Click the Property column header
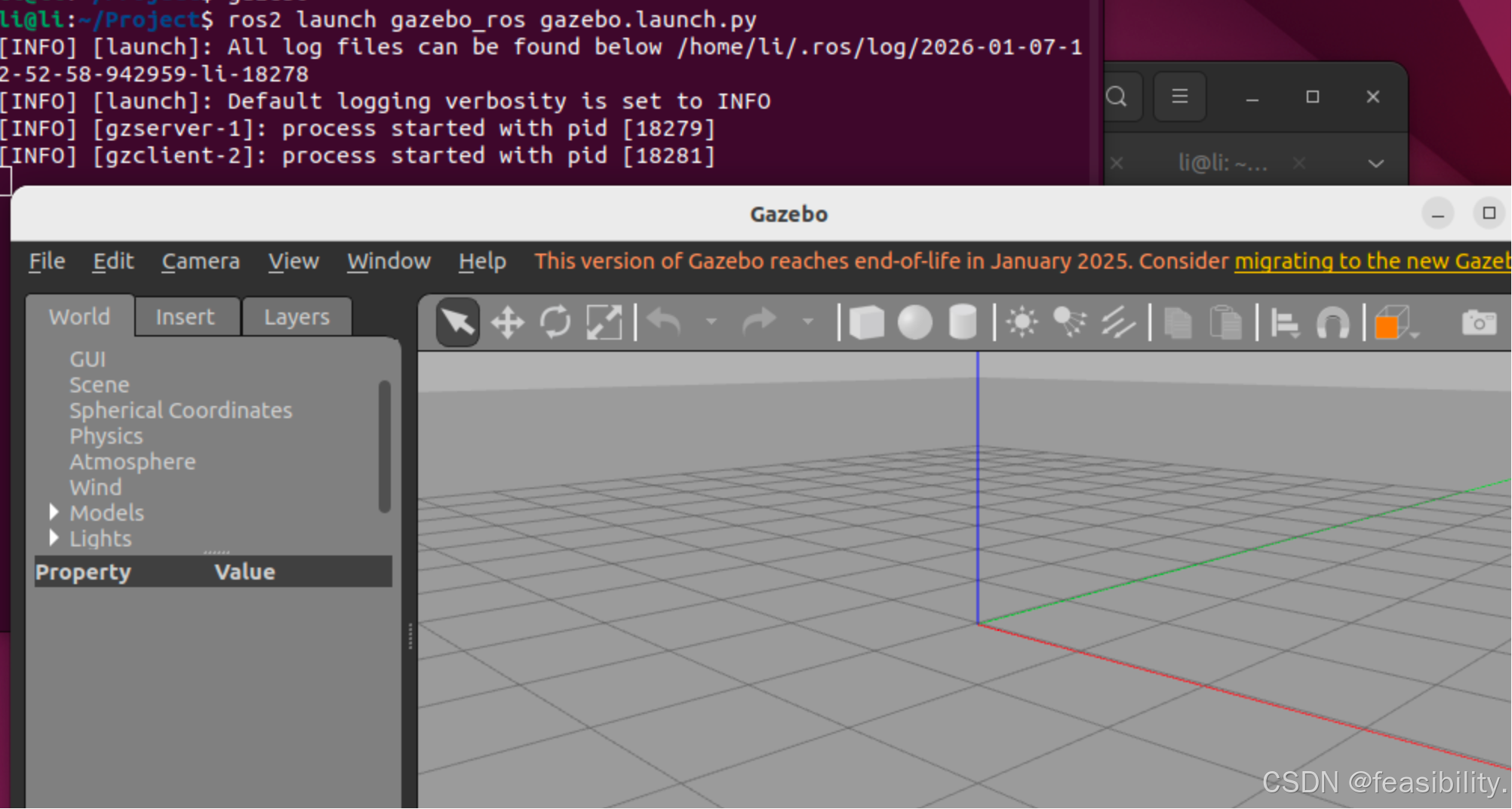This screenshot has height=809, width=1512. 83,572
